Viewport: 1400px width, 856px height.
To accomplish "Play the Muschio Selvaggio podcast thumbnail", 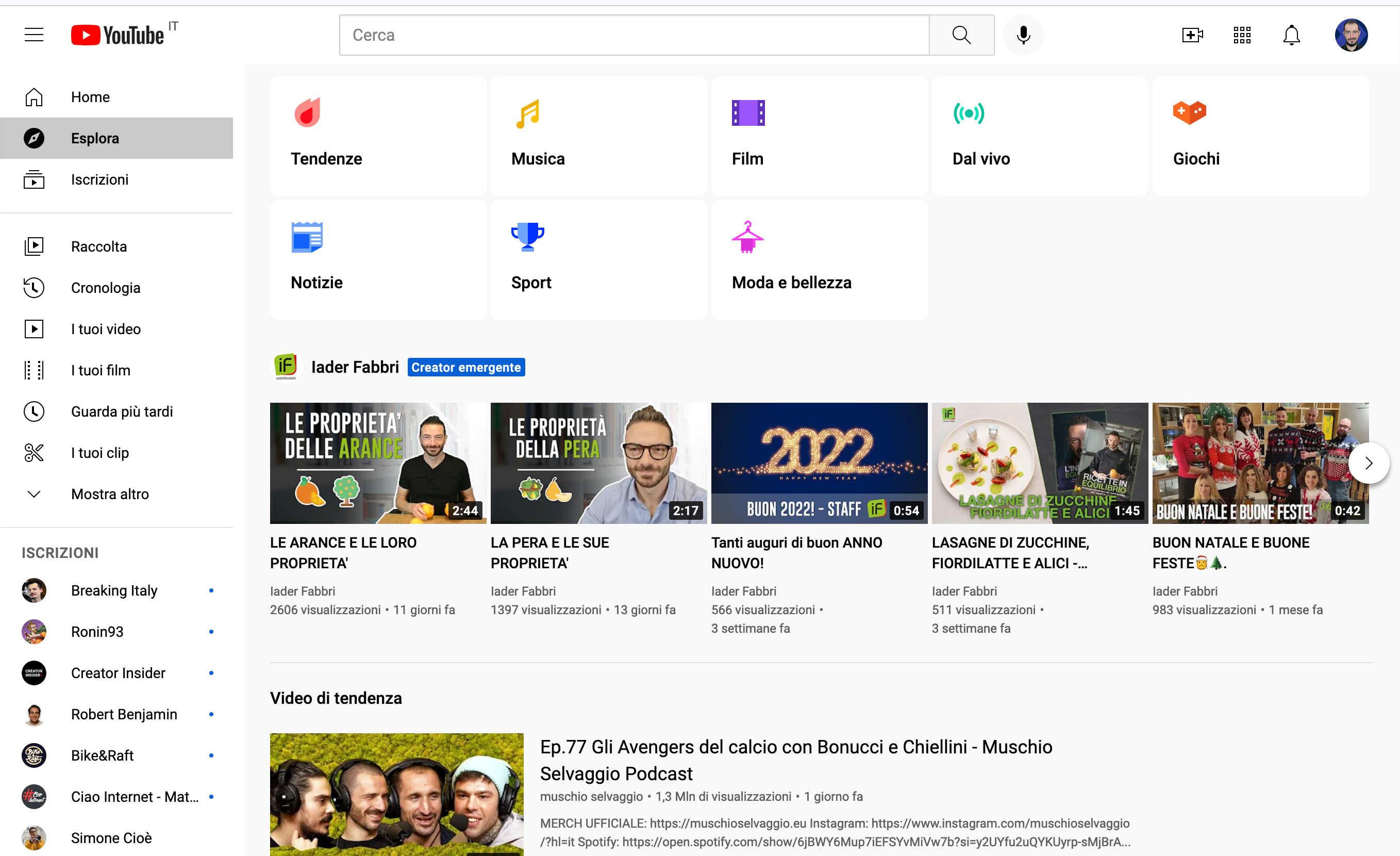I will pyautogui.click(x=396, y=795).
